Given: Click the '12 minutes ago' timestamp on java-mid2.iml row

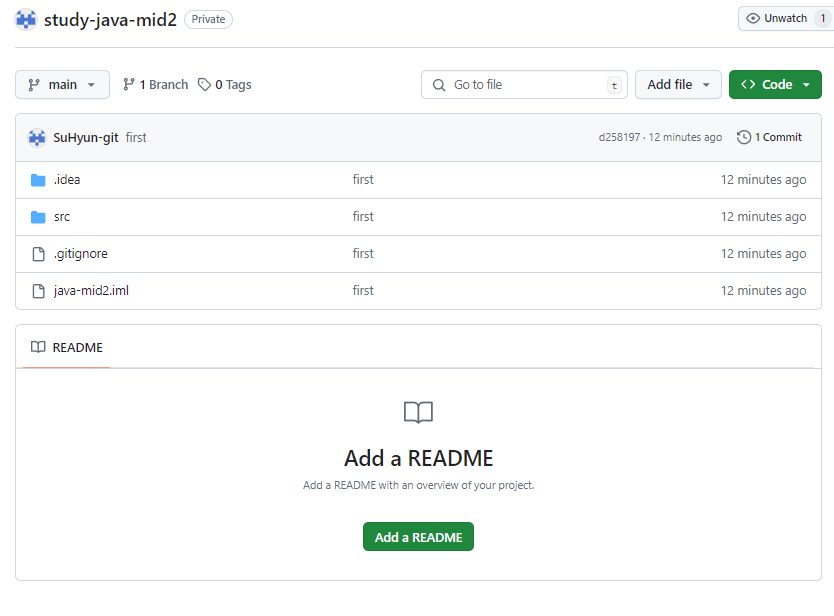Looking at the screenshot, I should point(764,290).
